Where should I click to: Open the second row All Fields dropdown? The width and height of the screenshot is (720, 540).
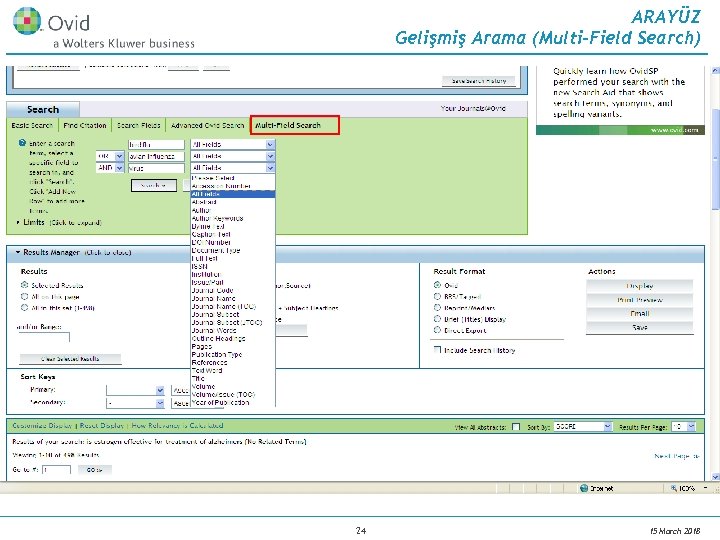233,157
